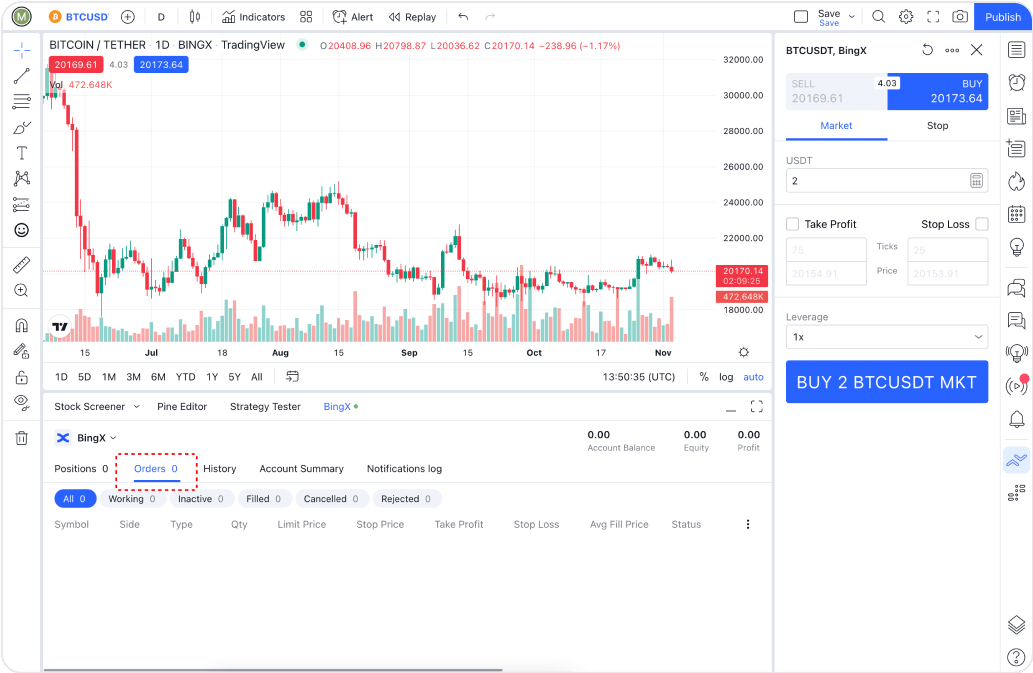Viewport: 1033px width, 673px height.
Task: Open the chart settings gear
Action: 906,17
